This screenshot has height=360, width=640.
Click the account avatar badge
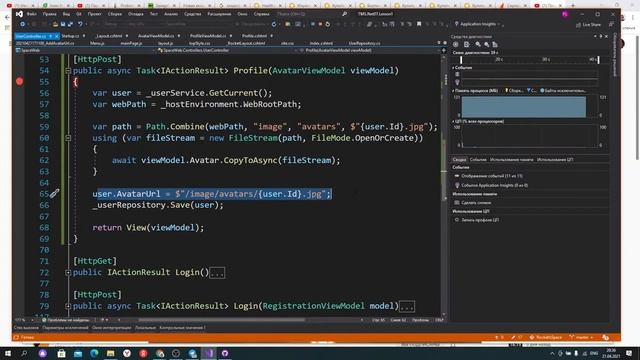pos(565,14)
